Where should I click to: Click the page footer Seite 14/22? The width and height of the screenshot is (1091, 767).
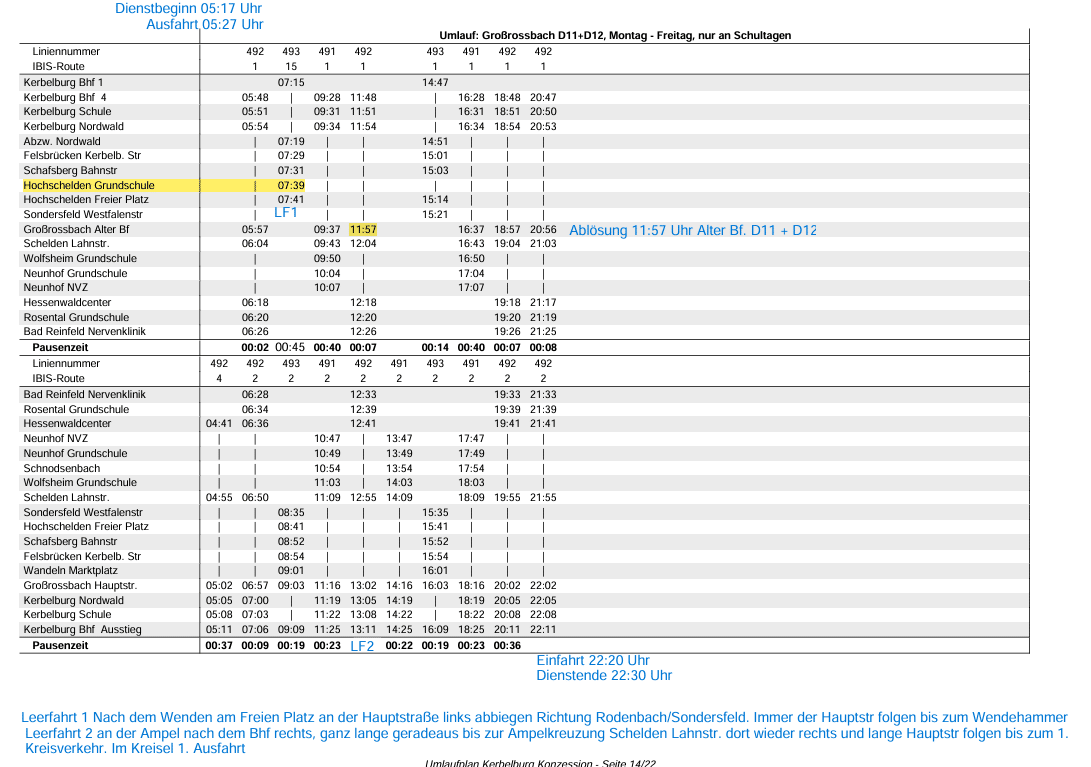[540, 763]
